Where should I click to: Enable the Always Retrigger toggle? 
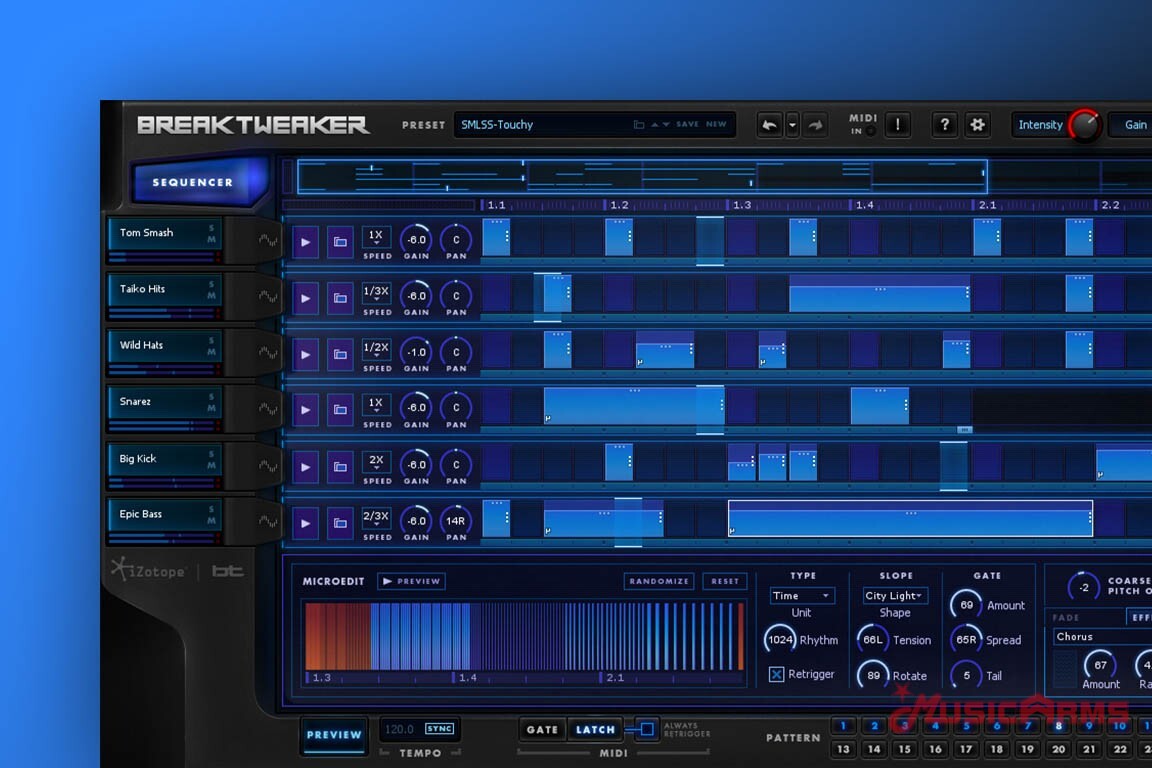(647, 730)
